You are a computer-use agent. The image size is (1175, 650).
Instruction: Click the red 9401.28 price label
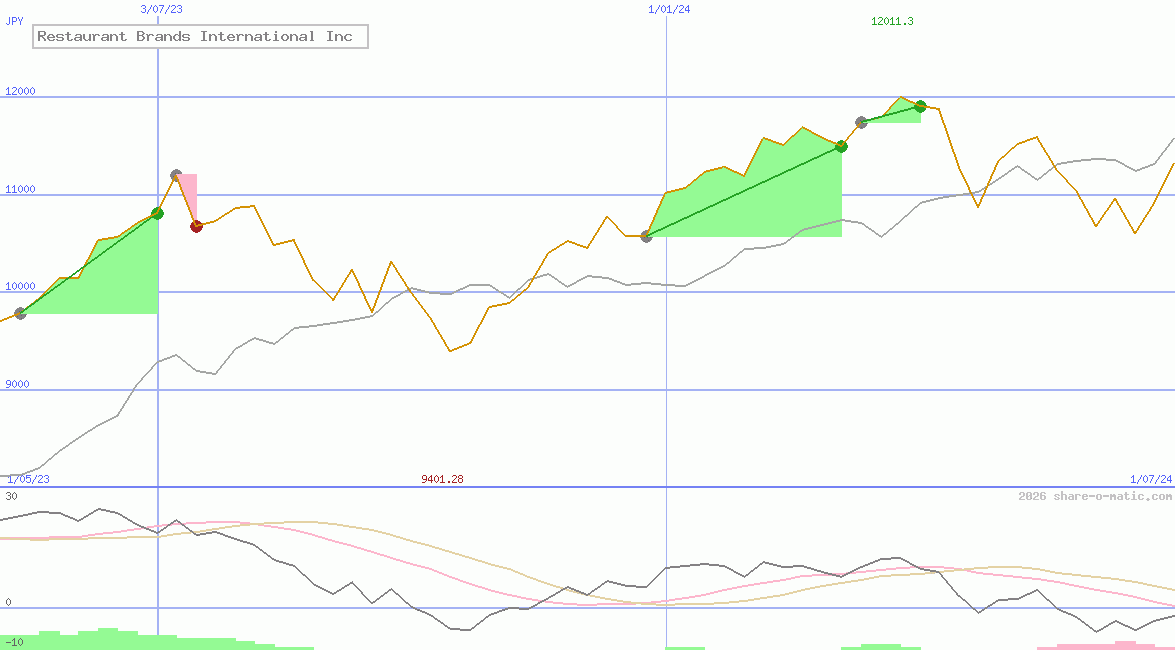pyautogui.click(x=442, y=479)
